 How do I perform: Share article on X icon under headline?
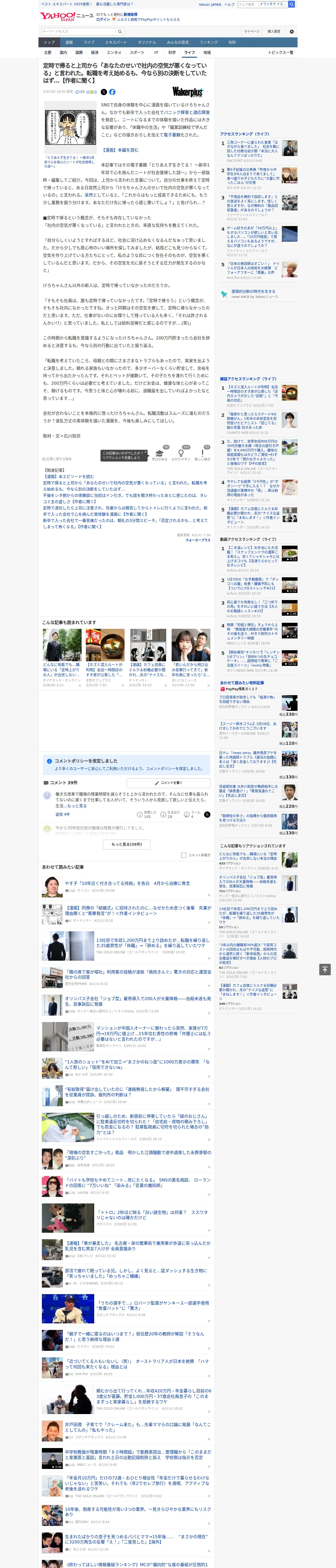point(104,92)
